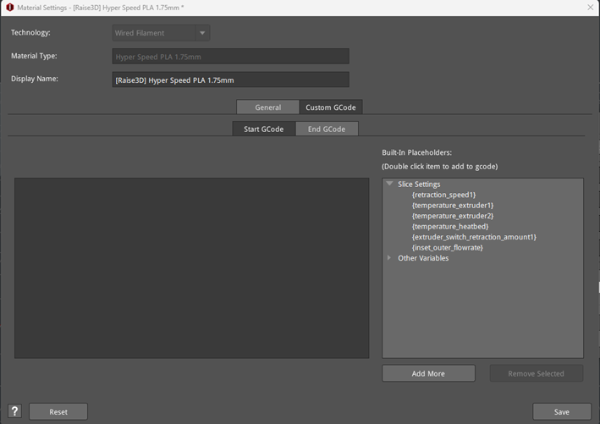Open the Technology dropdown
The image size is (600, 424).
pyautogui.click(x=161, y=33)
